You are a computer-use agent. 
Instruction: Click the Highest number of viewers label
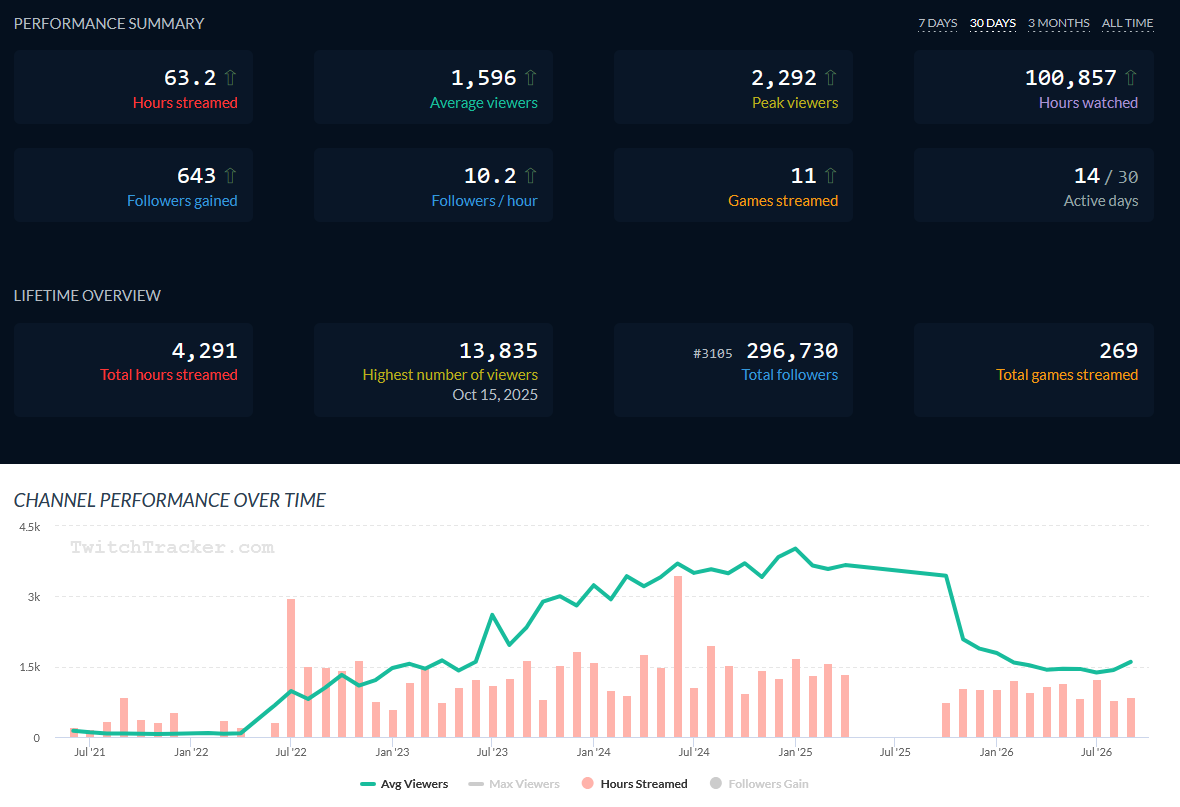[x=450, y=375]
